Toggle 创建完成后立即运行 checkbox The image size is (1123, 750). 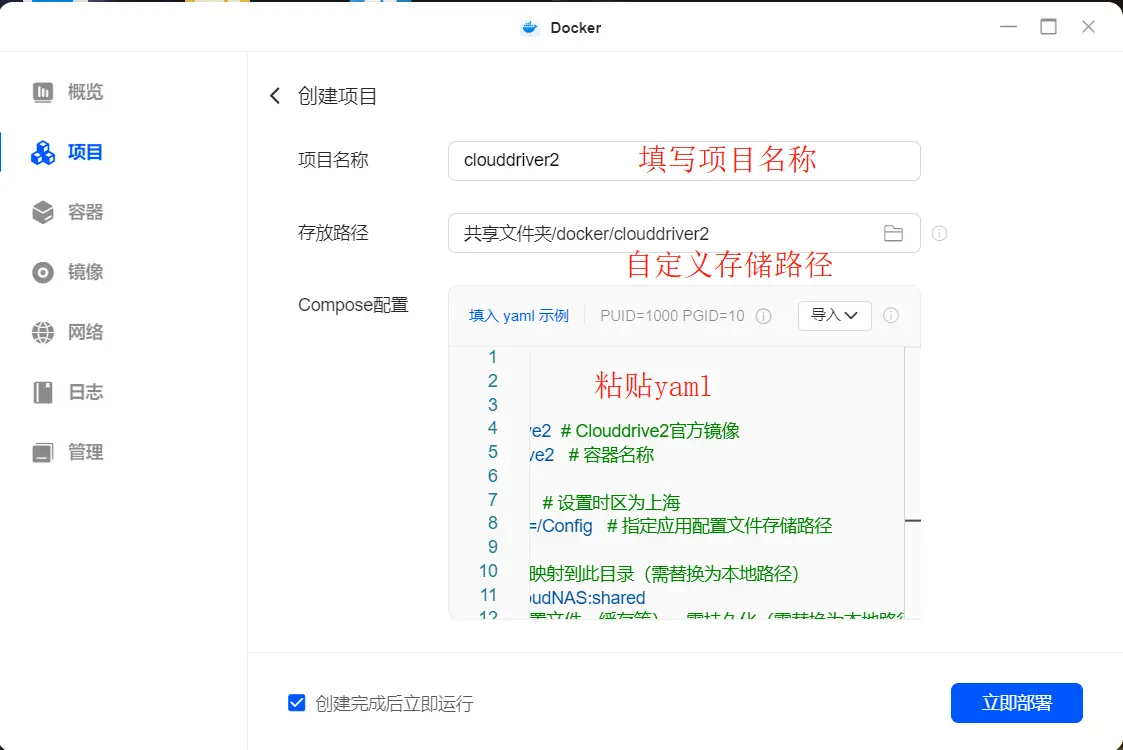(x=297, y=703)
